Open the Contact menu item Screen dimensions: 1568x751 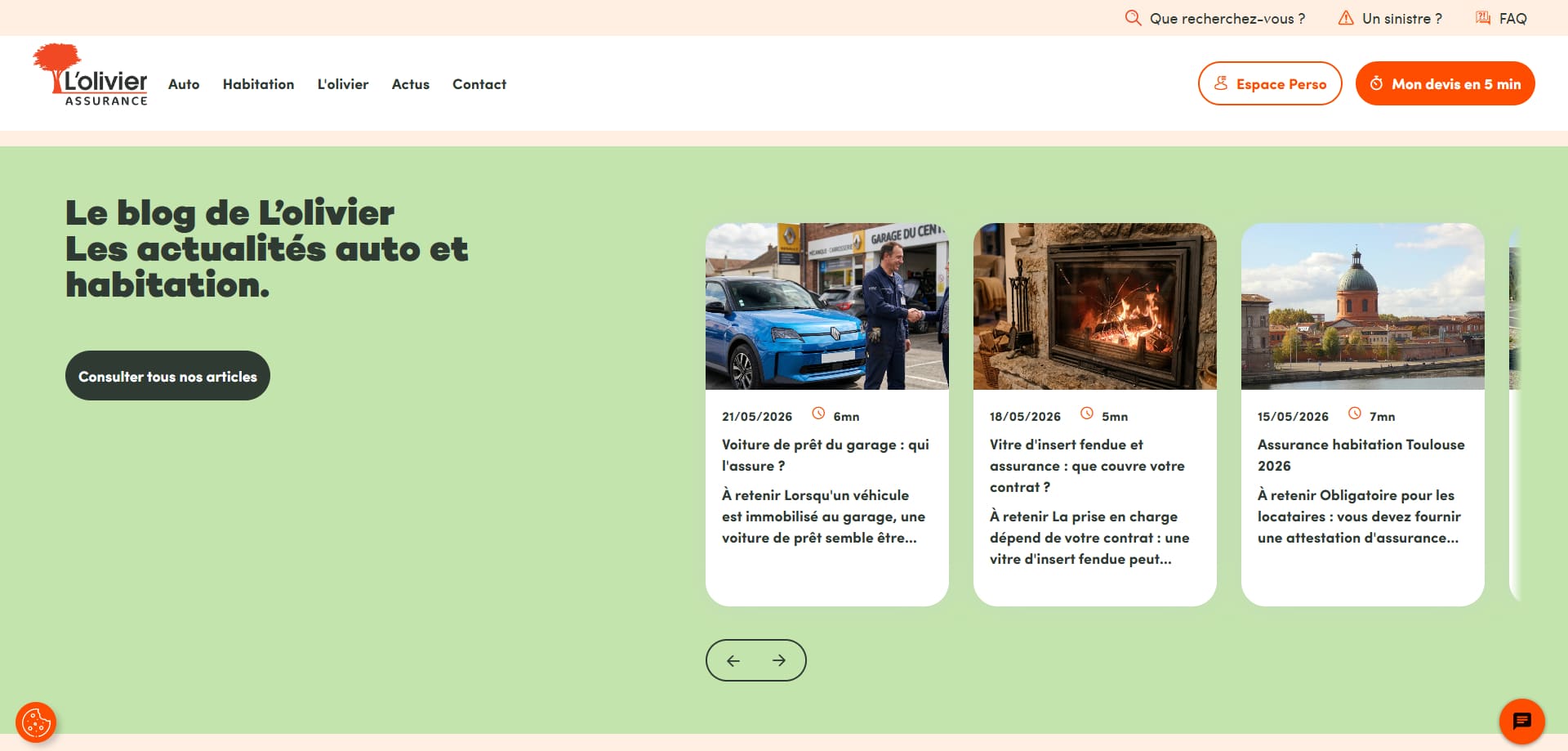point(479,84)
